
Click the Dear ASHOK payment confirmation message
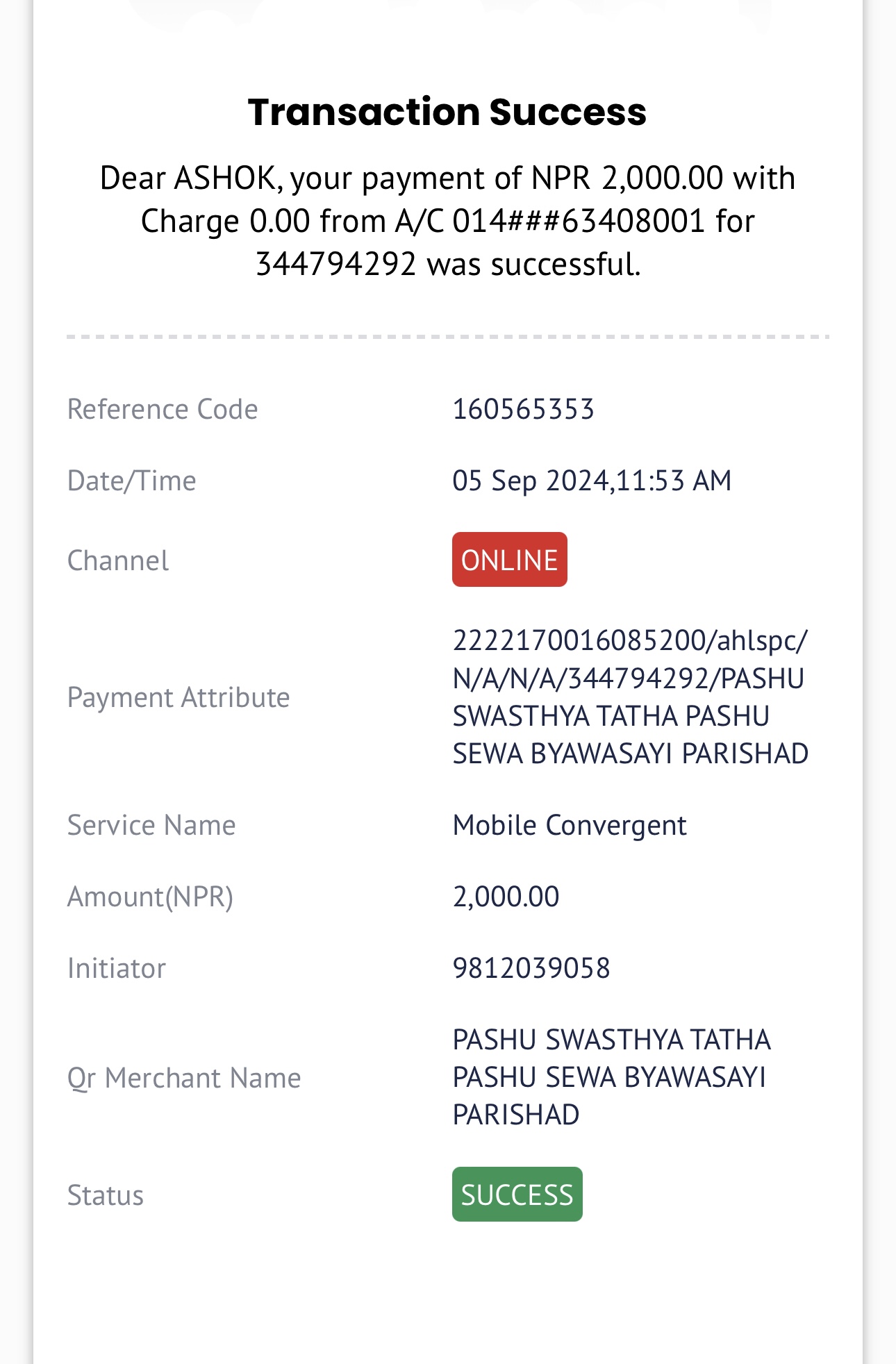click(447, 221)
